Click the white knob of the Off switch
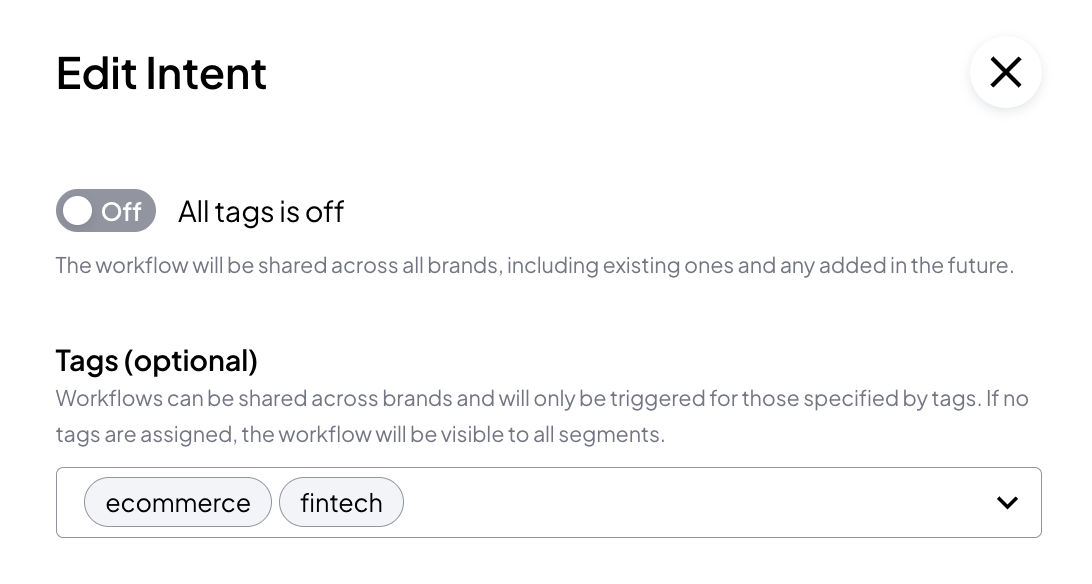The width and height of the screenshot is (1092, 584). pyautogui.click(x=77, y=210)
